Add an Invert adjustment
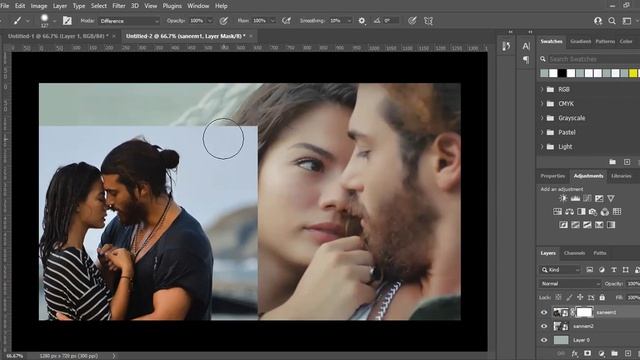 click(563, 225)
